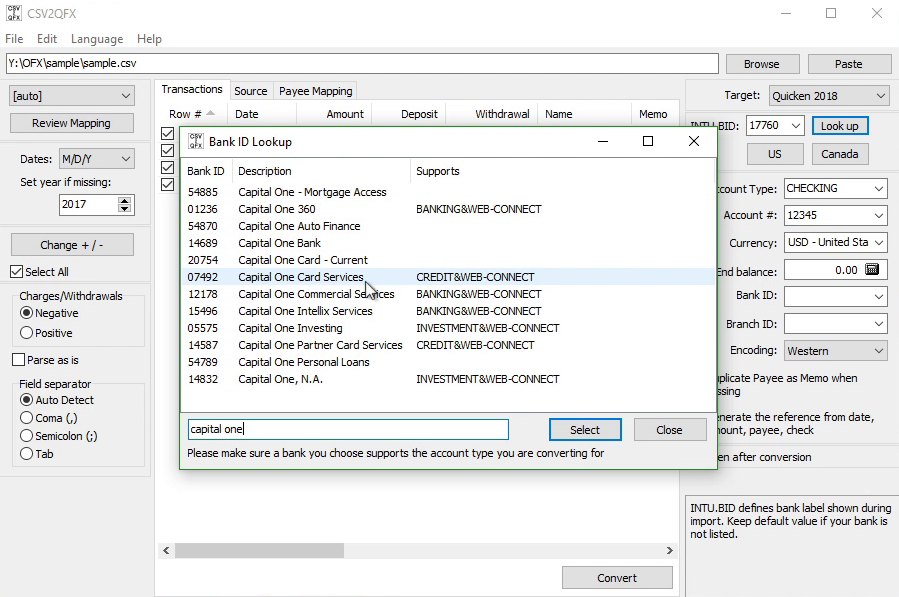The height and width of the screenshot is (597, 899).
Task: Select Capital One Investing row
Action: (x=448, y=328)
